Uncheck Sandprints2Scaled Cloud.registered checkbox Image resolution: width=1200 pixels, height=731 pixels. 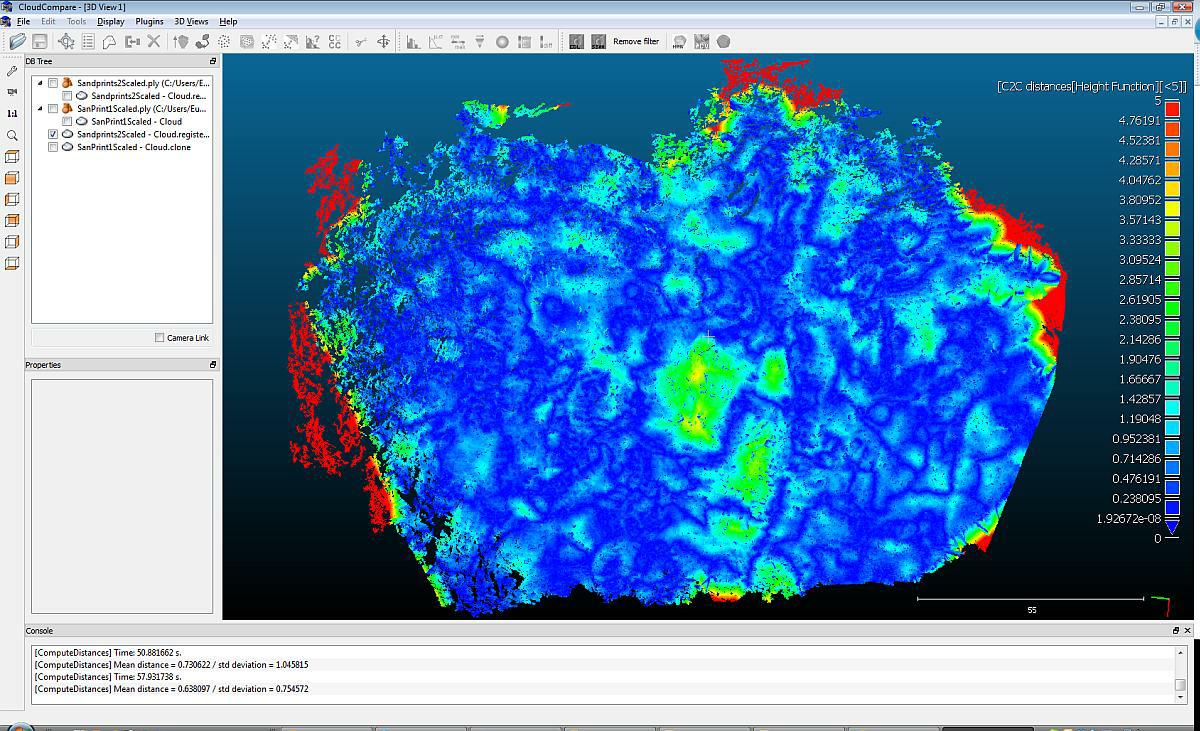click(53, 134)
